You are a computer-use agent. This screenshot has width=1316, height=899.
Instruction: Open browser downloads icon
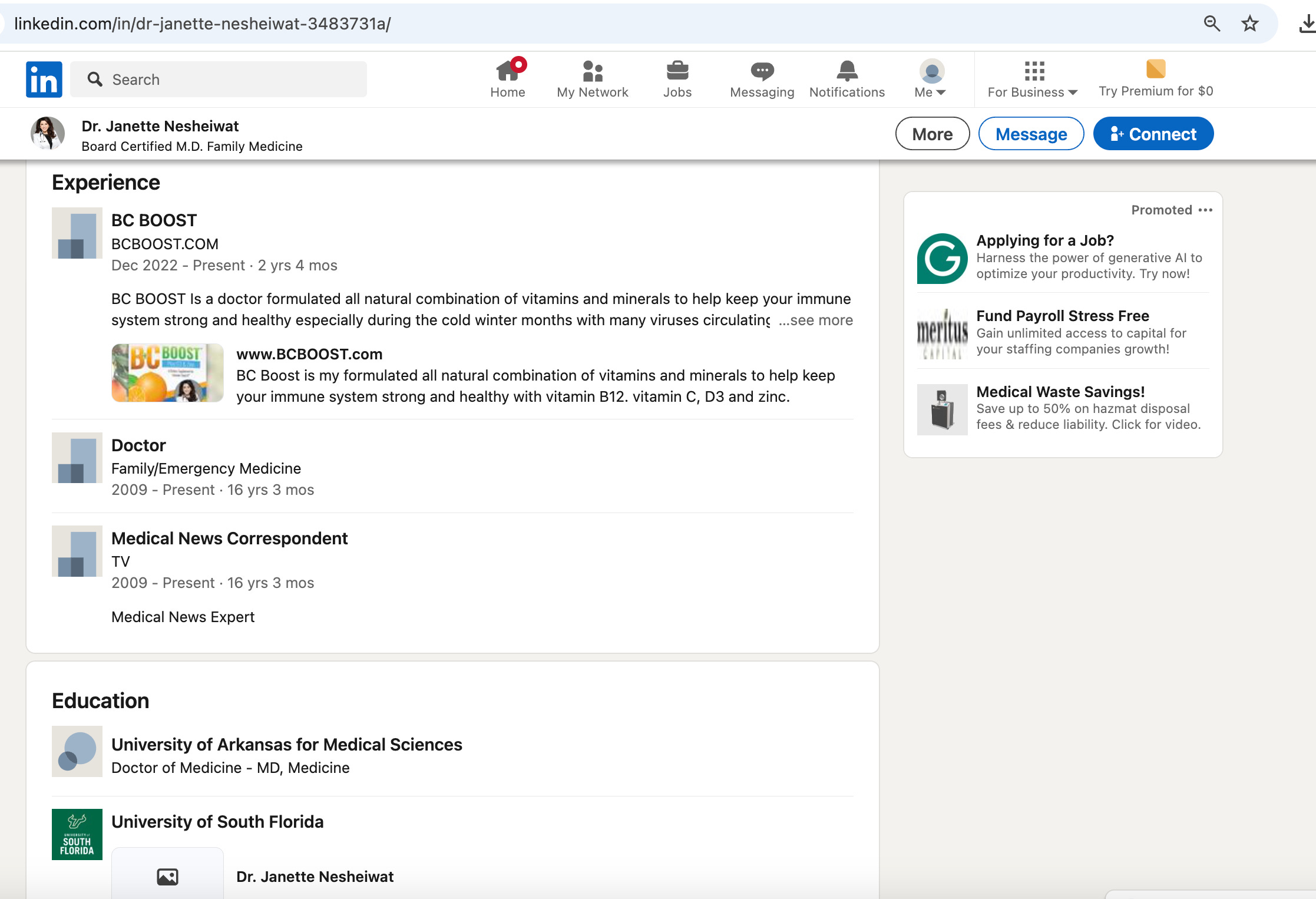coord(1307,24)
